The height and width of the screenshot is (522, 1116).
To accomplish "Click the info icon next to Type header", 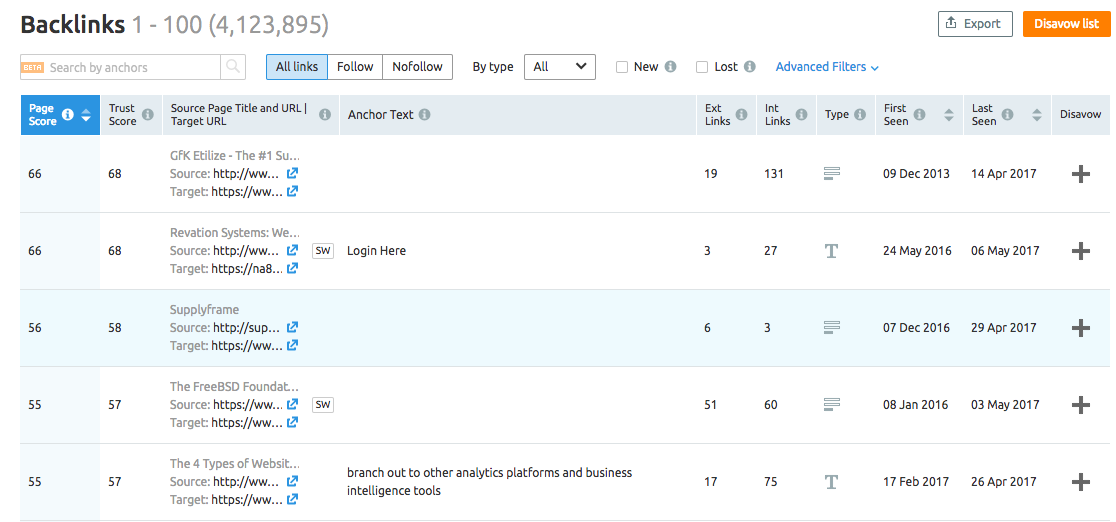I will click(860, 115).
